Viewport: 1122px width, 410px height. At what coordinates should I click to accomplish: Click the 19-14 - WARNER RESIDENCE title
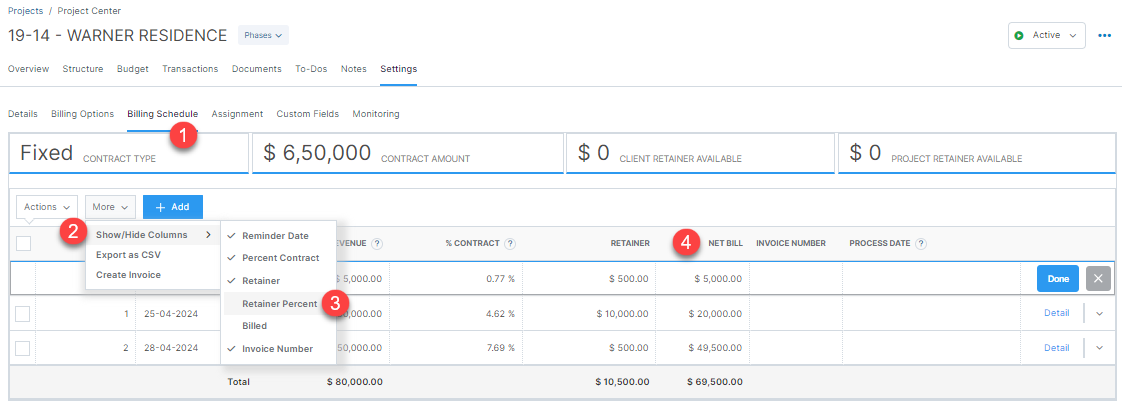pos(117,35)
